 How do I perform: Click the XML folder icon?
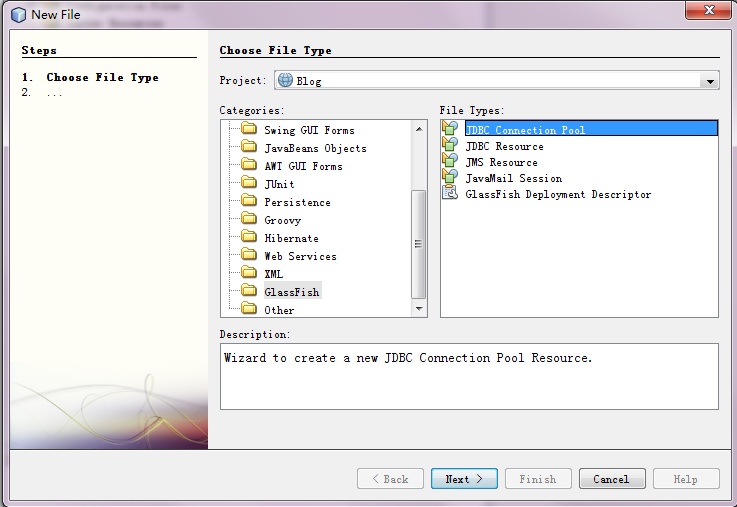[x=249, y=273]
